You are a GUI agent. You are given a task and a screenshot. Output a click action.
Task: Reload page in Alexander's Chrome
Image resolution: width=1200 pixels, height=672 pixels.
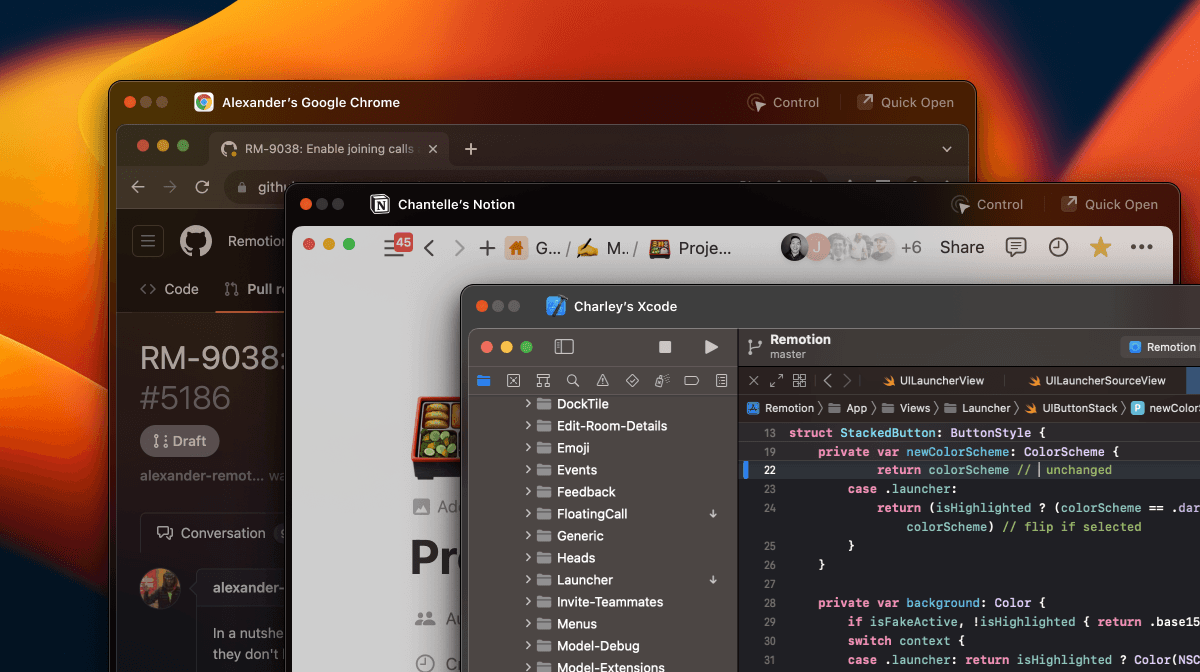tap(202, 187)
